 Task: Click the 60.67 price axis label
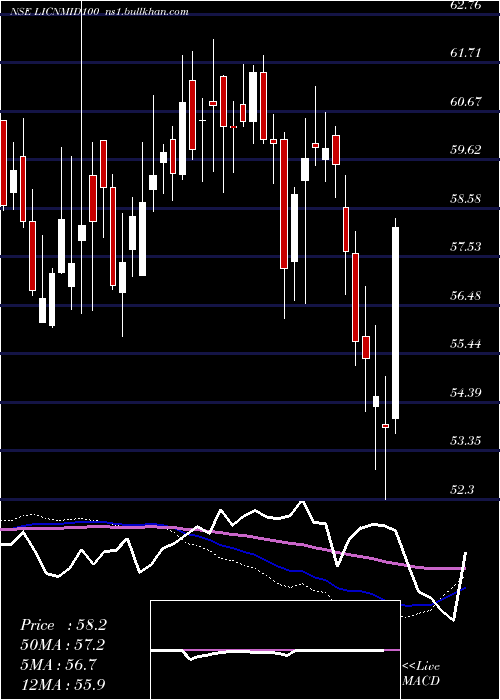click(466, 101)
